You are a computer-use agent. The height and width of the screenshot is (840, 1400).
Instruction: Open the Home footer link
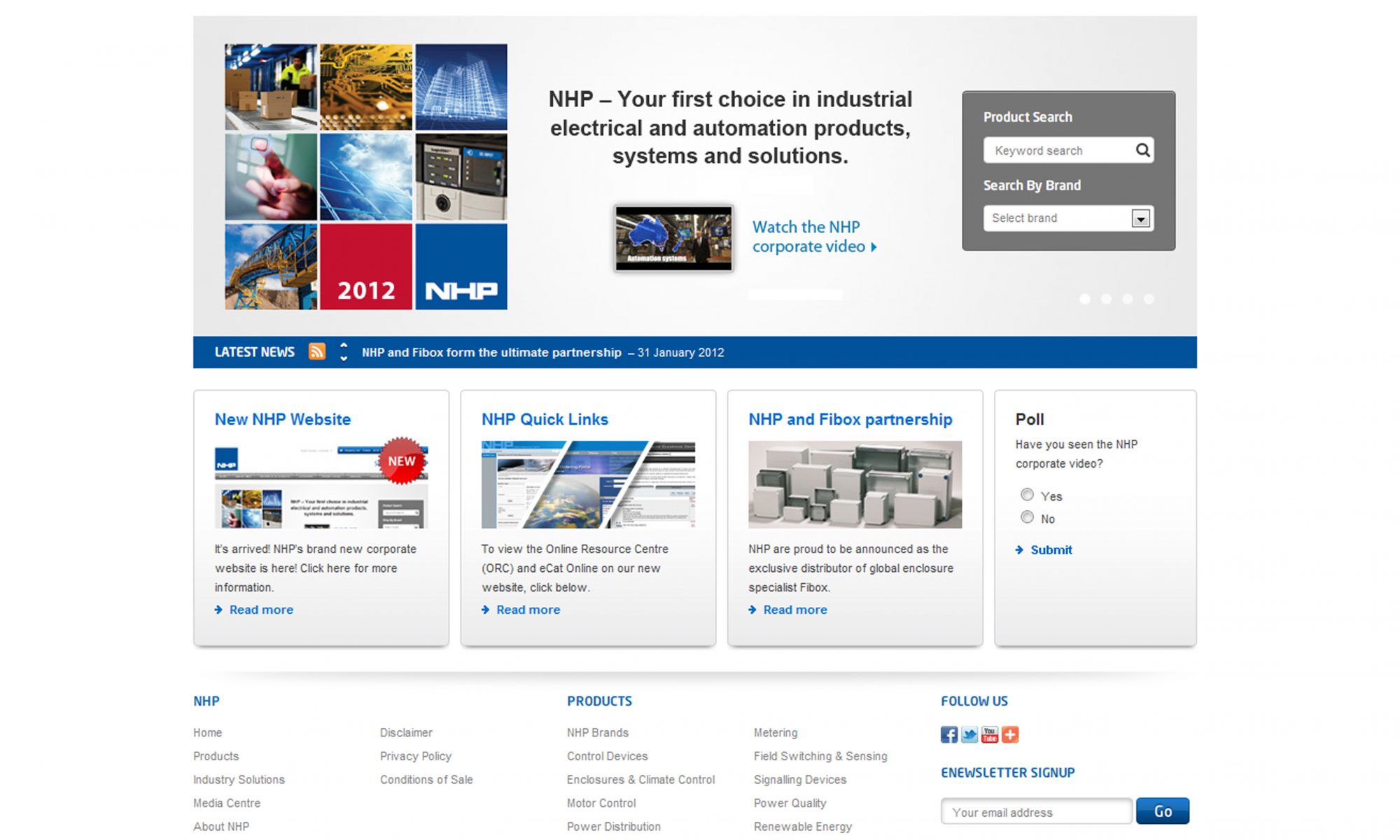pyautogui.click(x=207, y=733)
